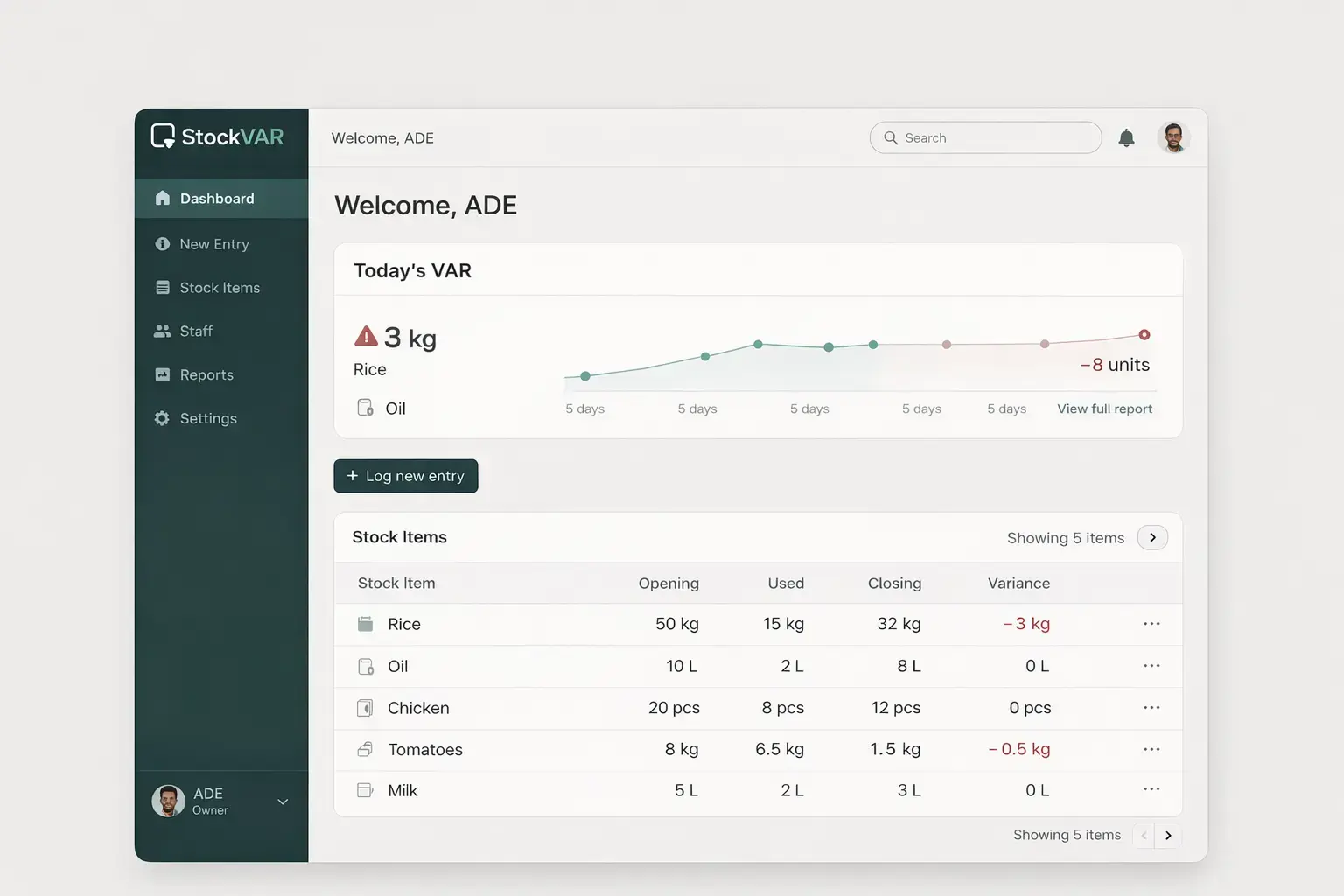
Task: Click the New Entry info icon
Action: [x=163, y=243]
